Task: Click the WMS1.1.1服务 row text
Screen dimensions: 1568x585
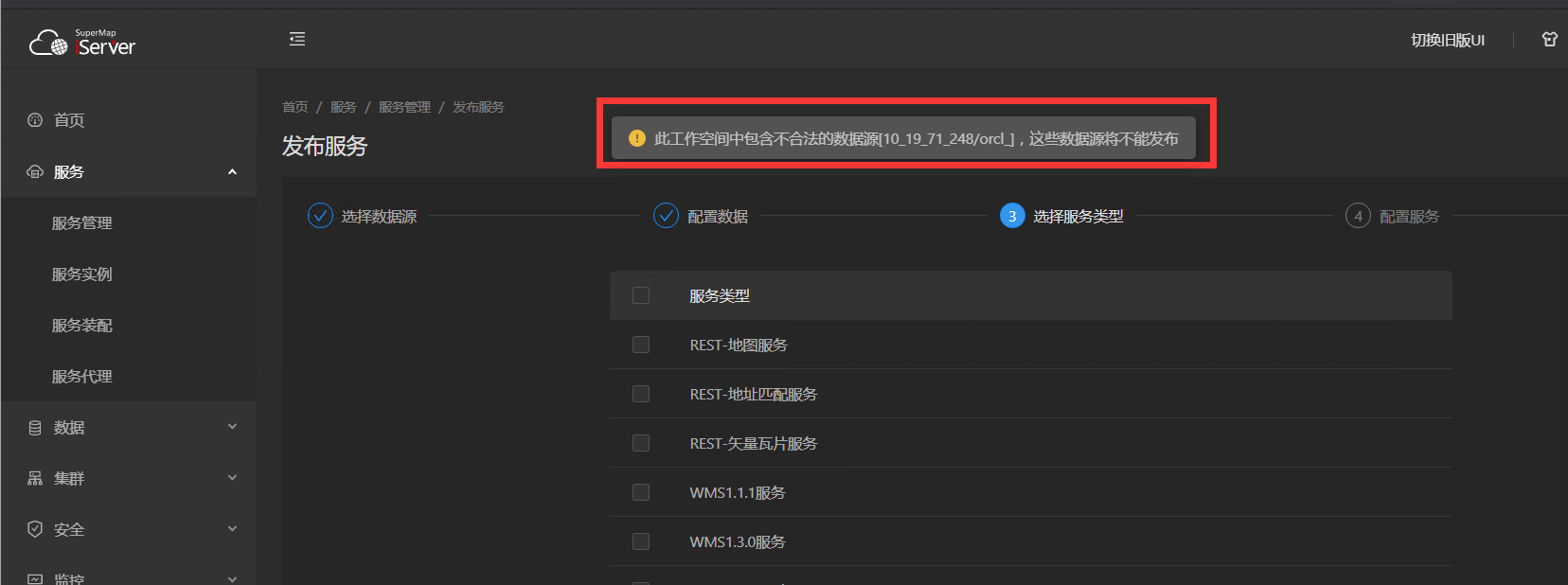Action: (x=738, y=493)
